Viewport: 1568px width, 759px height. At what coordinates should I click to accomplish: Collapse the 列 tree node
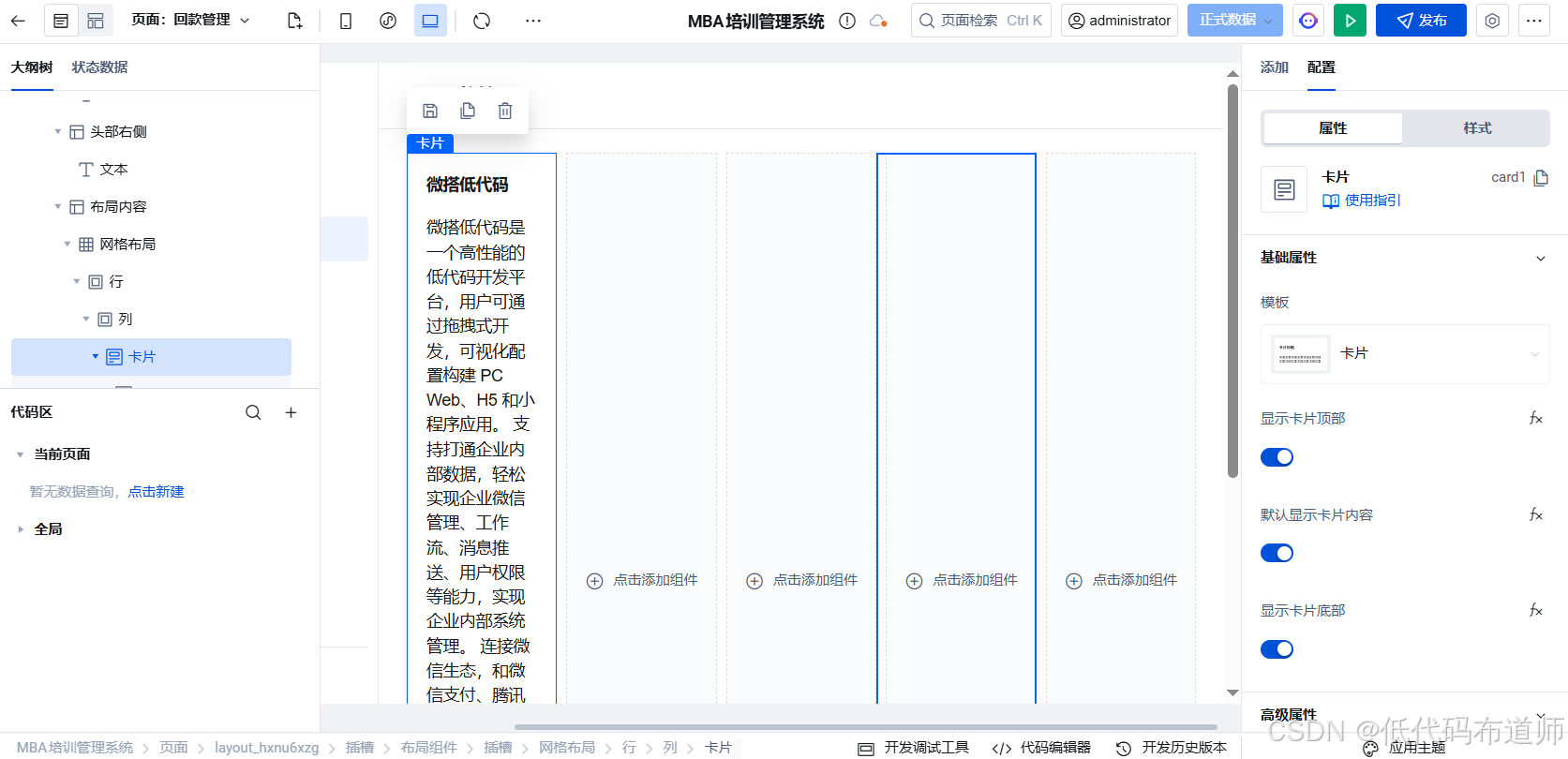(x=86, y=320)
